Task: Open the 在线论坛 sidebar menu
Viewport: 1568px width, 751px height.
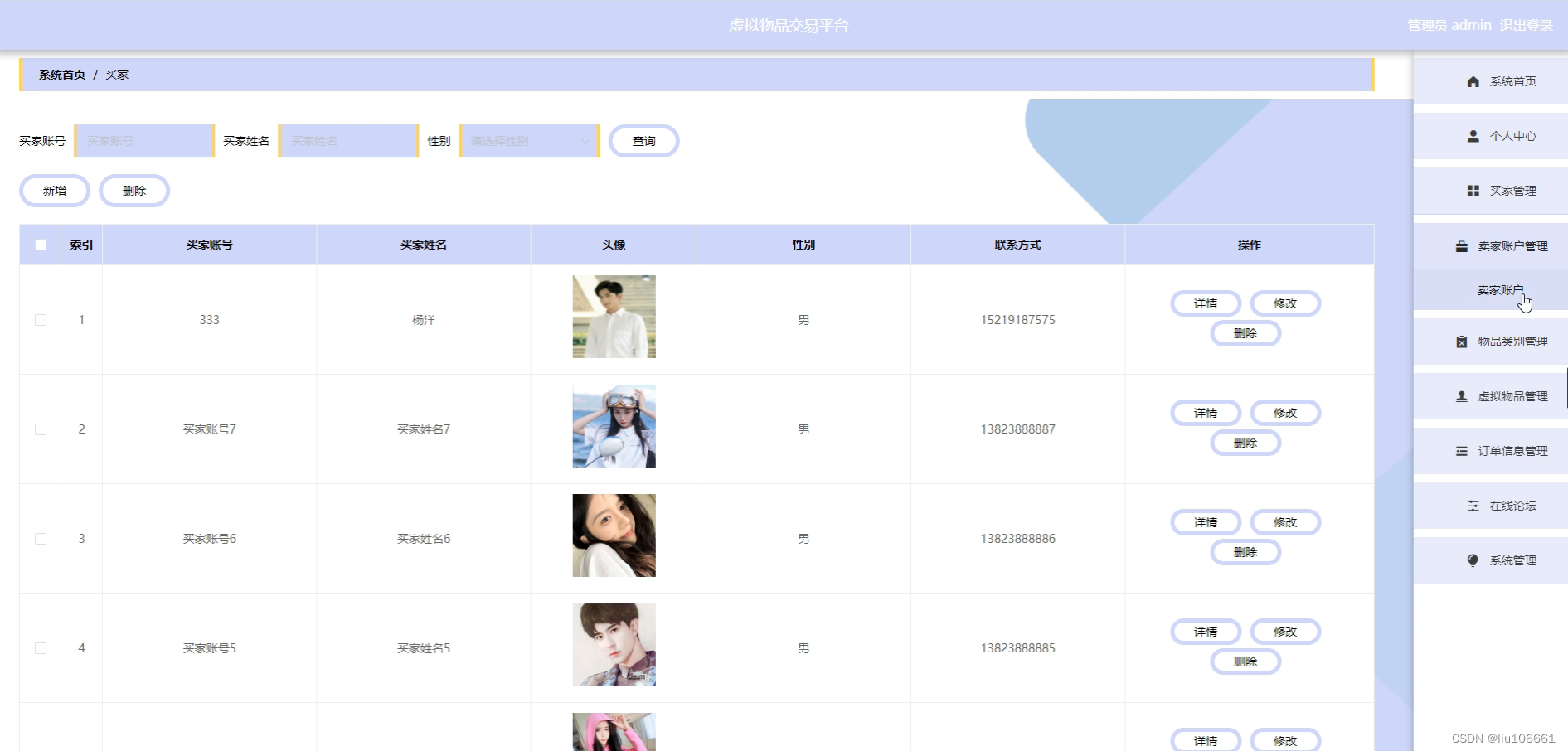Action: 1490,506
